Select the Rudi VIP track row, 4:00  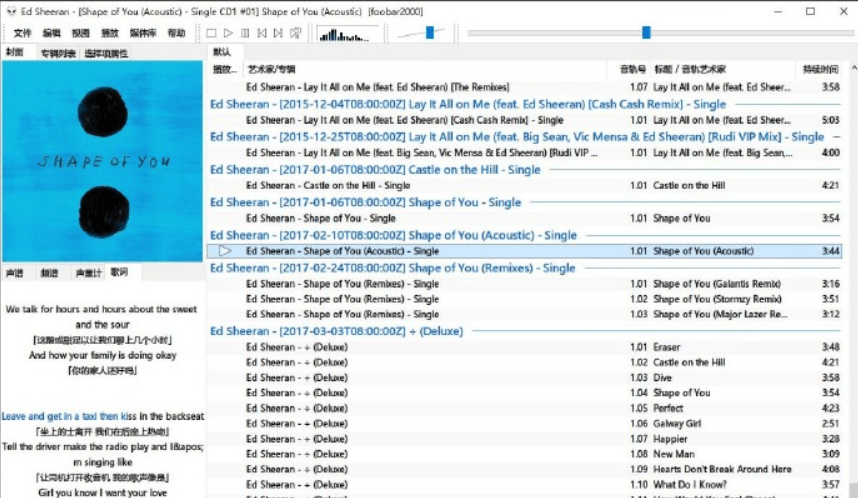click(x=525, y=153)
